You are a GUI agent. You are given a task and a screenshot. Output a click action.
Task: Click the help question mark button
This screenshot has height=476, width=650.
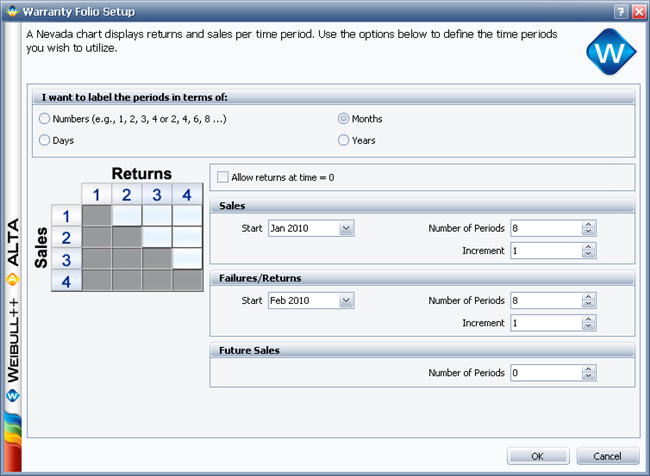(x=620, y=11)
